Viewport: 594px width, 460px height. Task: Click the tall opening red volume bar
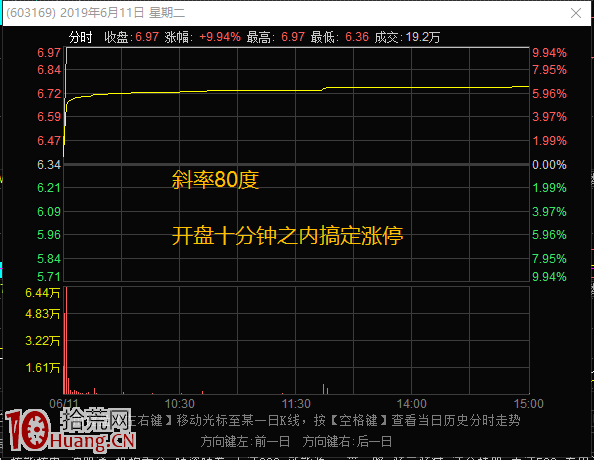[66, 340]
